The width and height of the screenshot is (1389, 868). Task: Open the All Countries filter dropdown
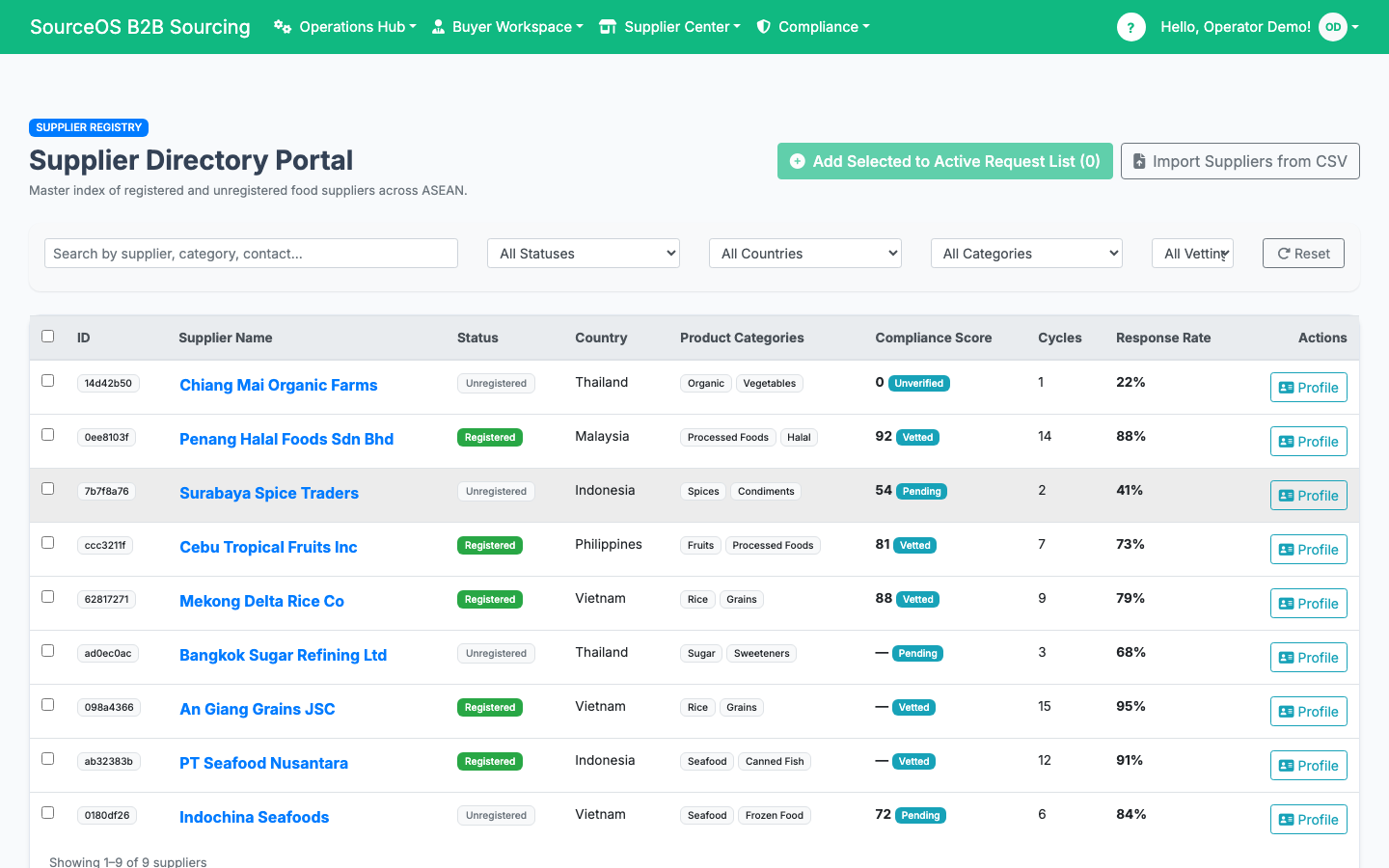pos(805,254)
